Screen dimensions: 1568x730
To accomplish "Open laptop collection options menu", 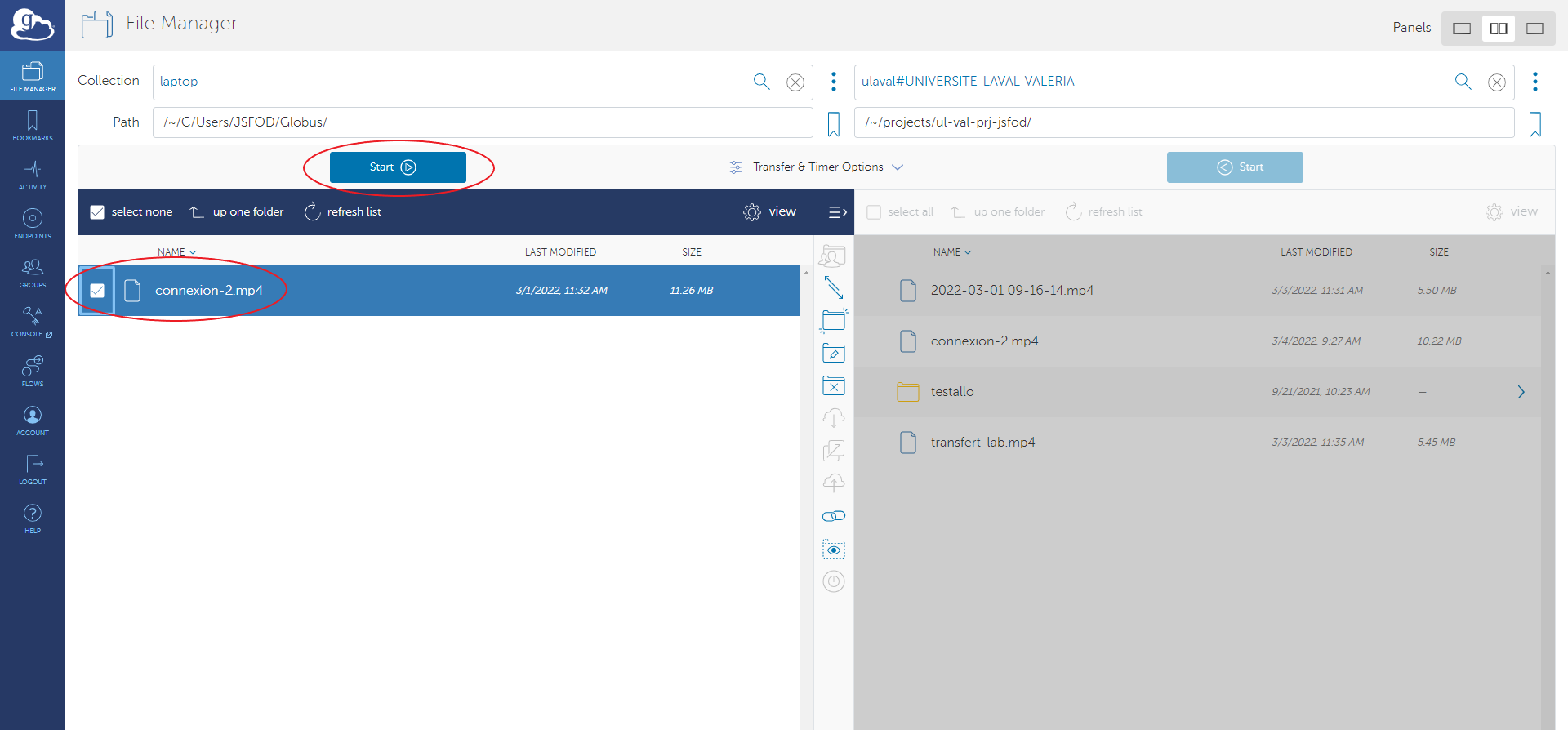I will tap(833, 82).
